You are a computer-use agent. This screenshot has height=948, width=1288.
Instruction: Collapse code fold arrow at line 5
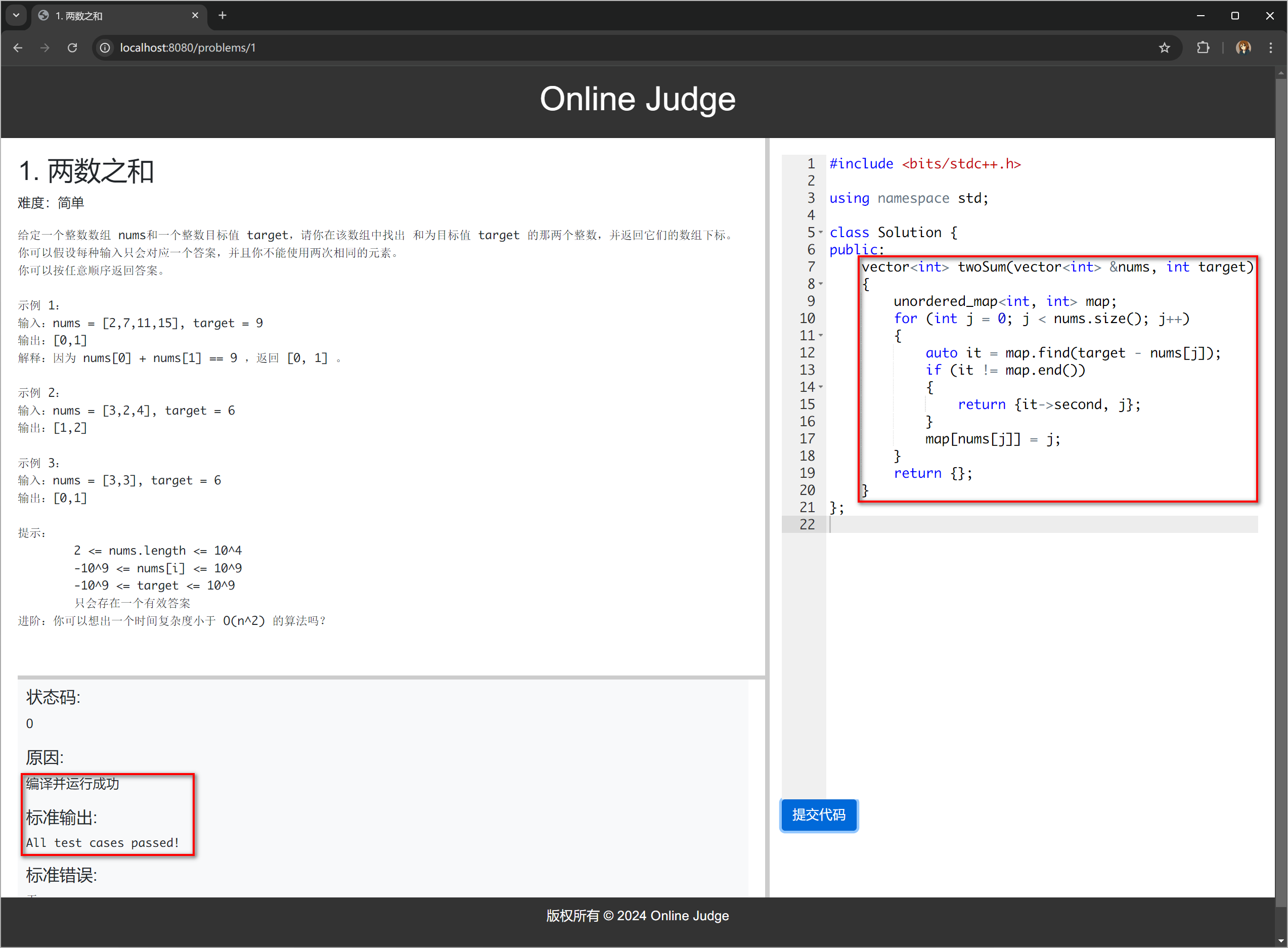(x=821, y=233)
